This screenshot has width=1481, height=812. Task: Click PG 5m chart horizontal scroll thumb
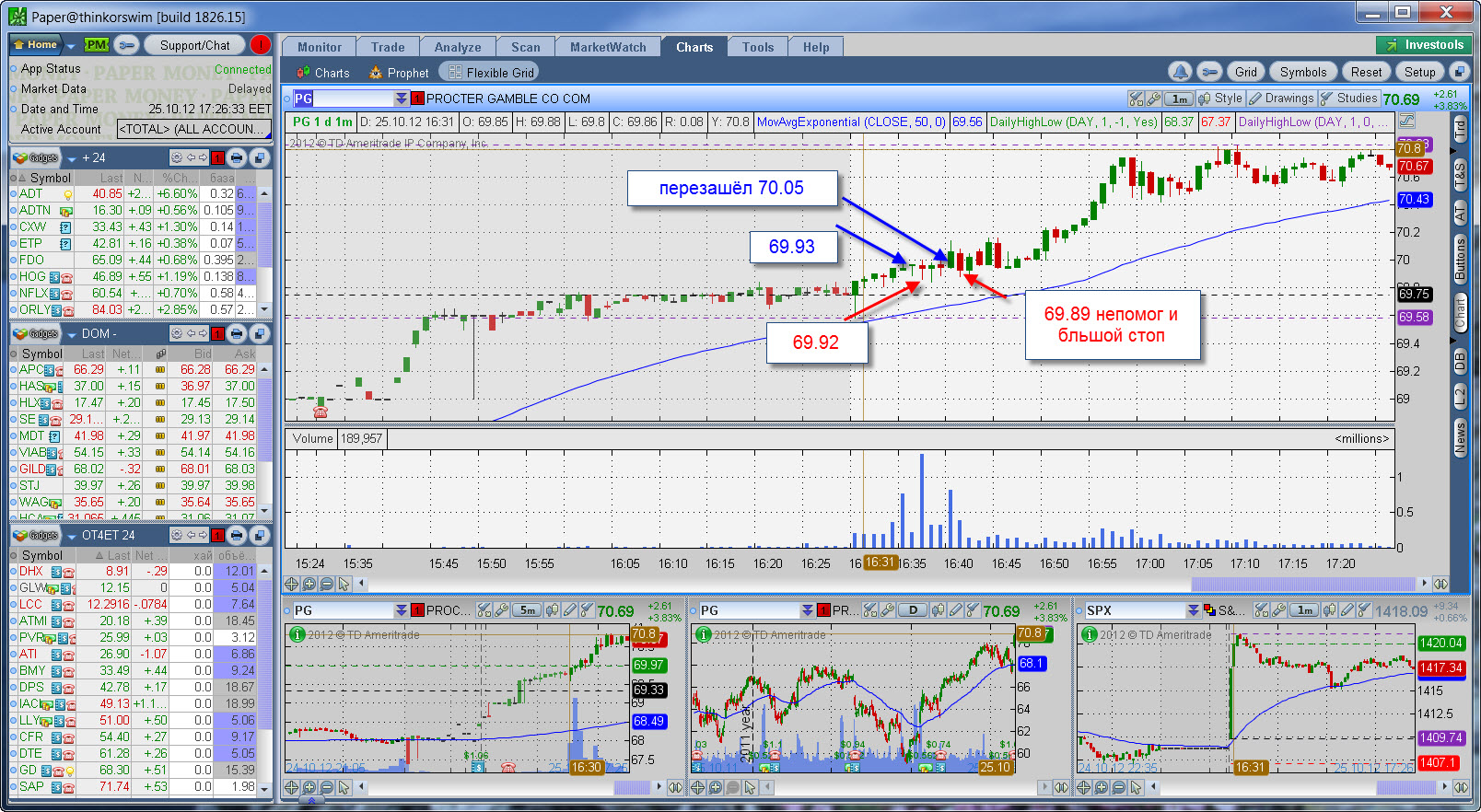pos(632,787)
